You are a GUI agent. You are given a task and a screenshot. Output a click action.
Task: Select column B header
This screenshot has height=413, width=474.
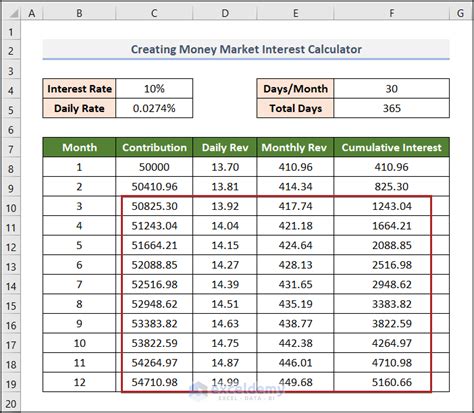click(79, 13)
